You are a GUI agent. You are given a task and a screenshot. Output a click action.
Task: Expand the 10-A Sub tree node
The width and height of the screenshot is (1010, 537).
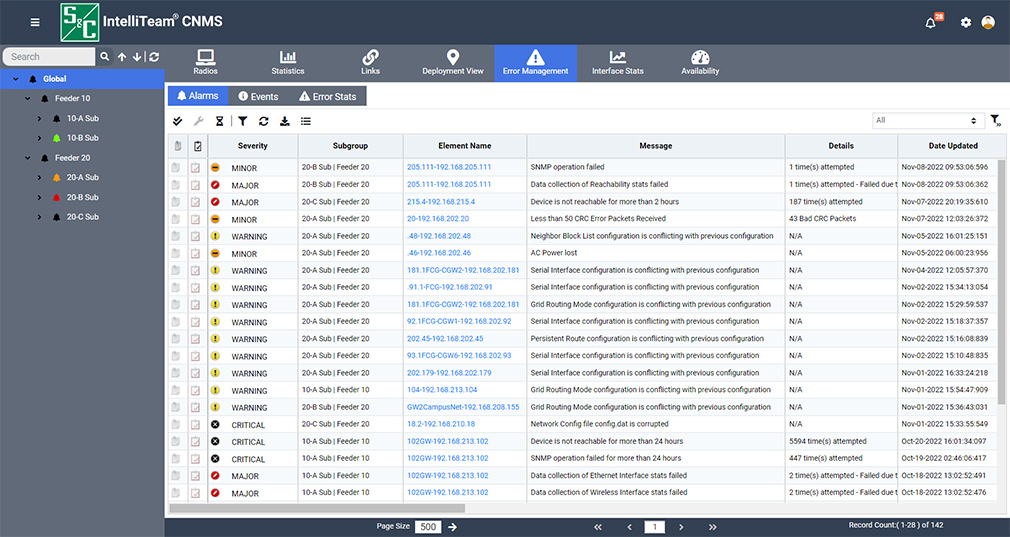point(40,118)
